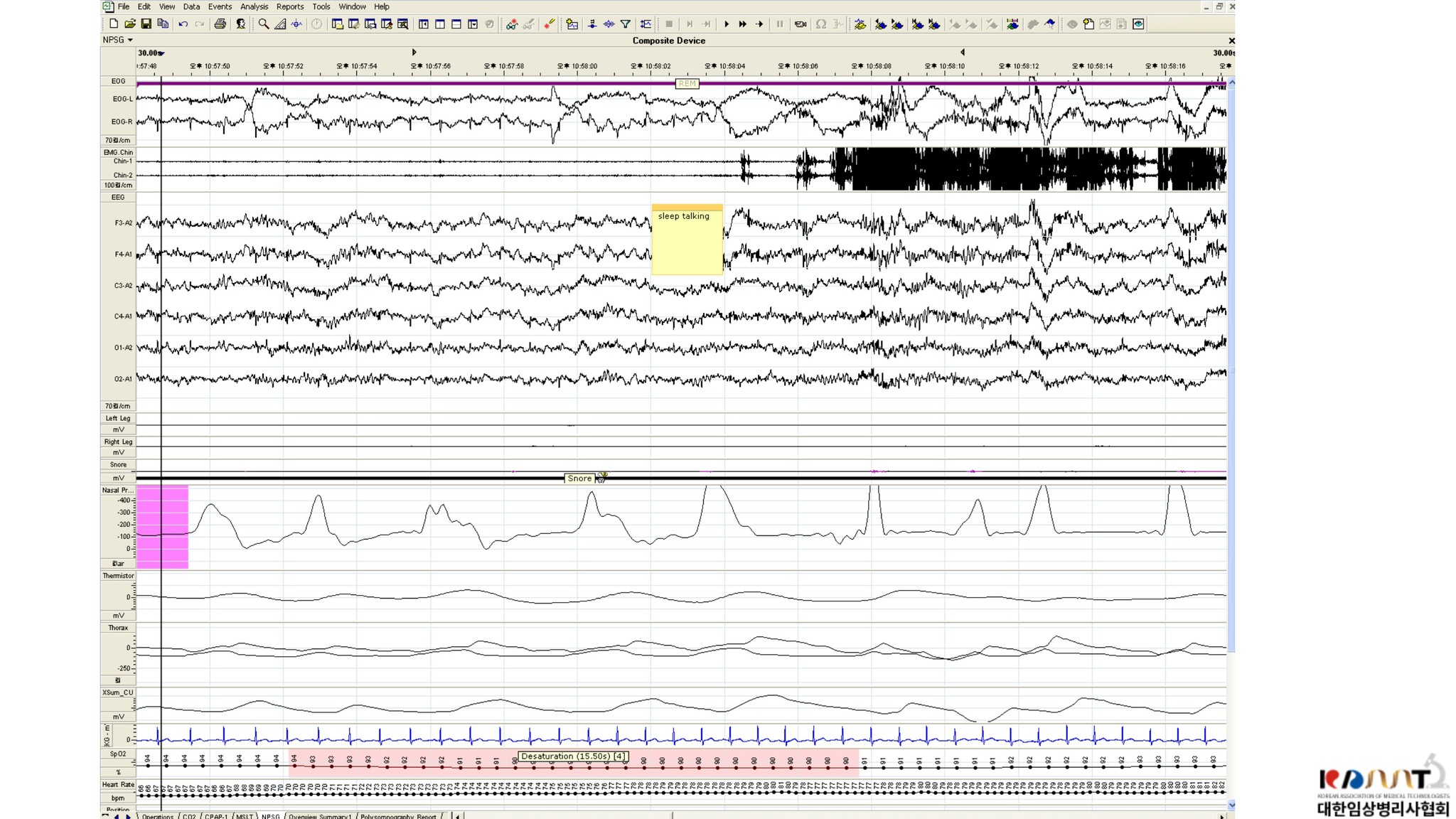Select the magnifier zoom tool
1456x819 pixels.
(264, 24)
